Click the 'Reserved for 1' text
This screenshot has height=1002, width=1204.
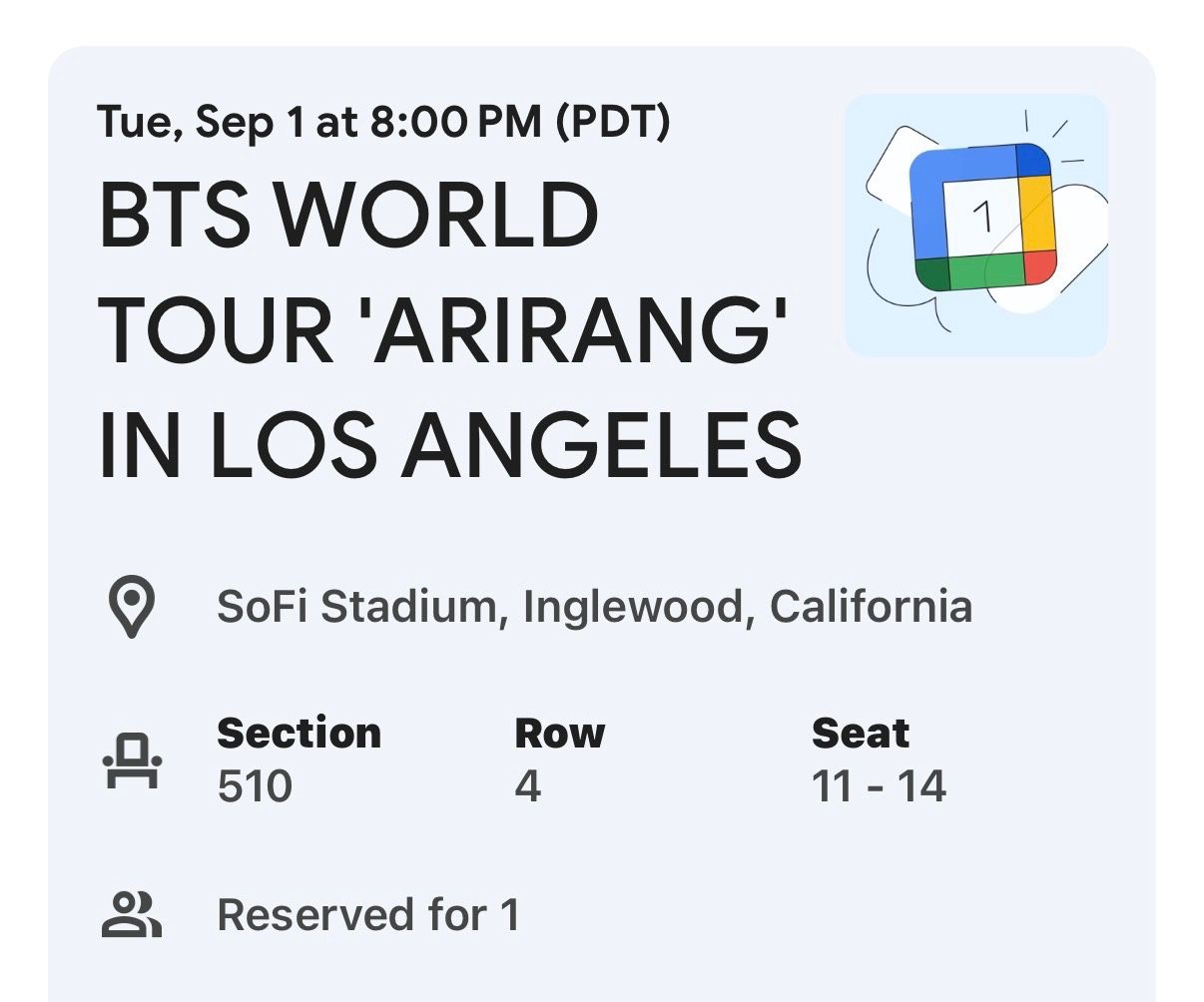point(368,915)
